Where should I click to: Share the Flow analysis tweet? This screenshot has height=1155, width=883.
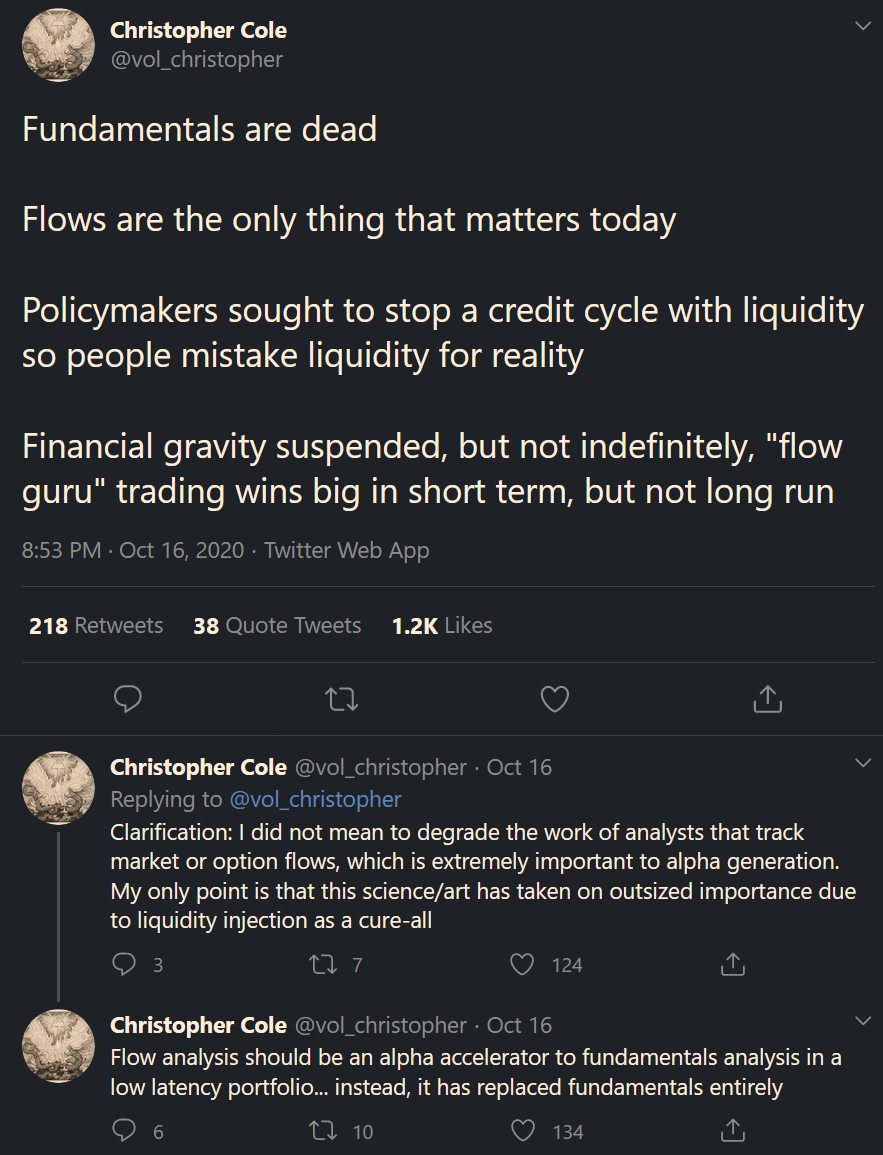[x=732, y=1131]
